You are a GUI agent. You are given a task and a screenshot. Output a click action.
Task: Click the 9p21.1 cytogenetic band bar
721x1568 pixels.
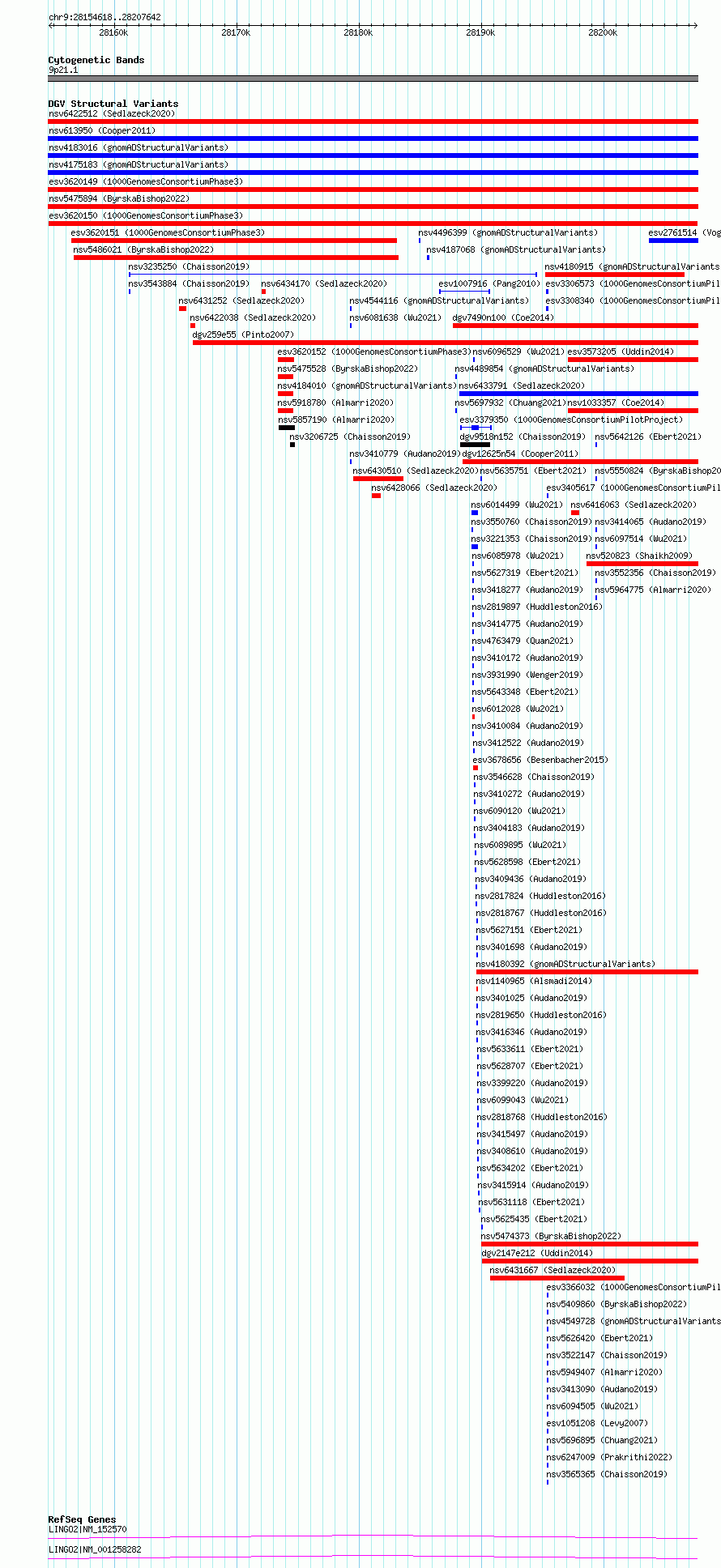point(373,79)
